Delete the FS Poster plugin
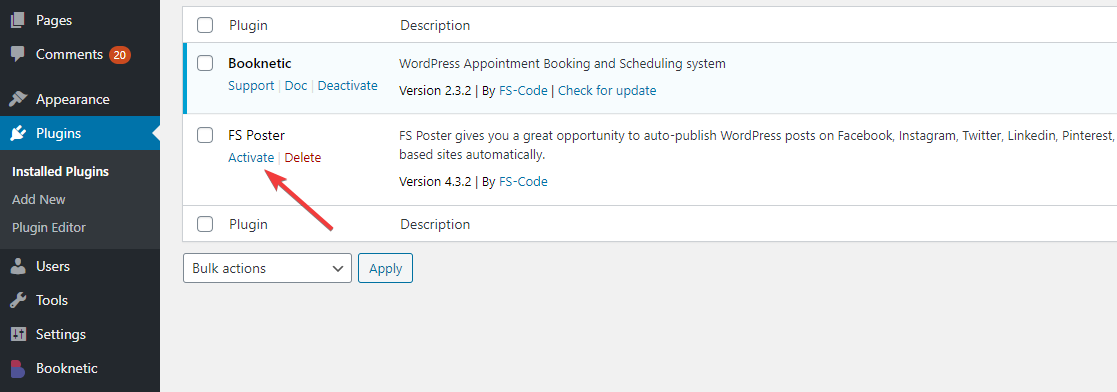The image size is (1117, 392). coord(303,158)
